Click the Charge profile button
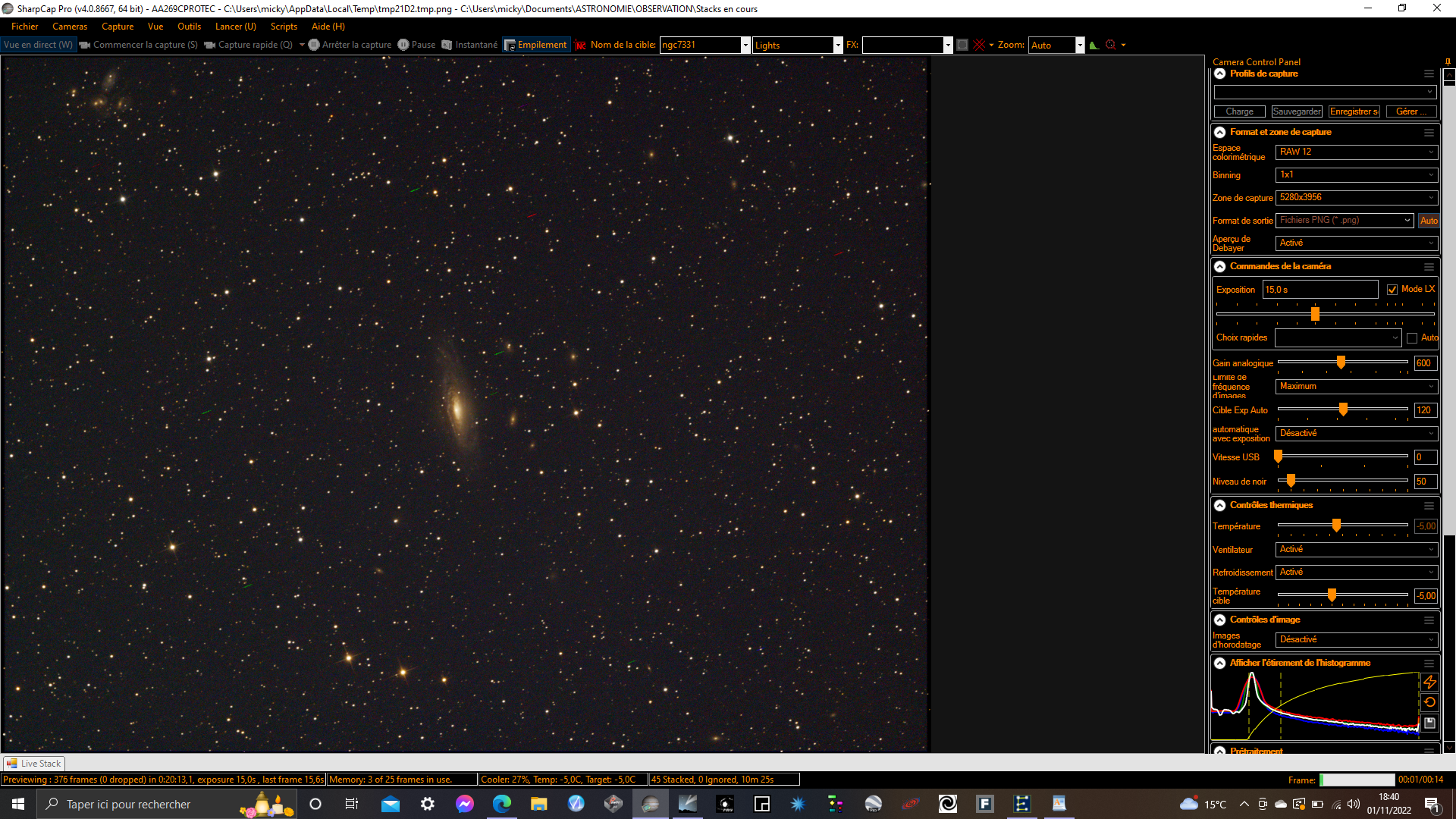 click(x=1240, y=111)
